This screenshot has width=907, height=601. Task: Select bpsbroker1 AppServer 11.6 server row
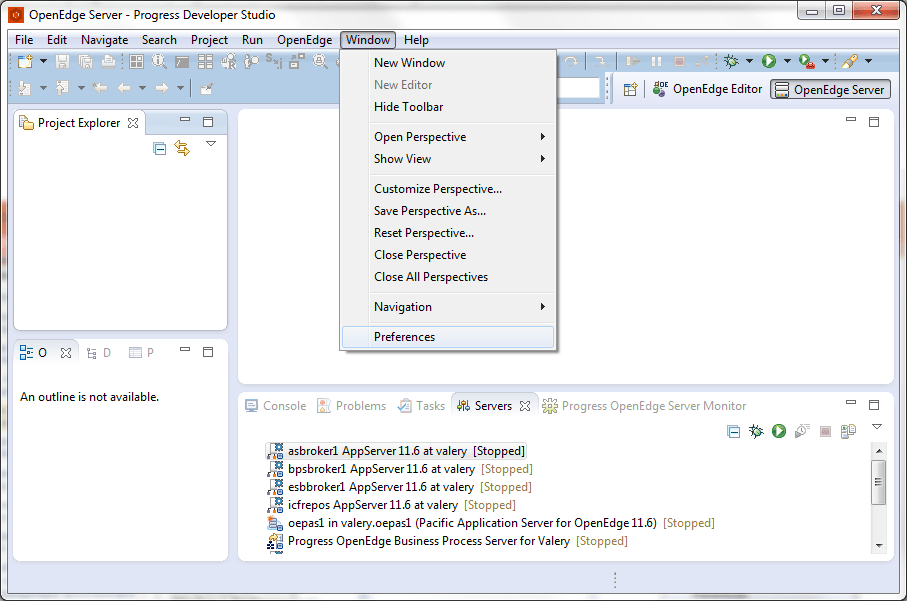point(400,469)
